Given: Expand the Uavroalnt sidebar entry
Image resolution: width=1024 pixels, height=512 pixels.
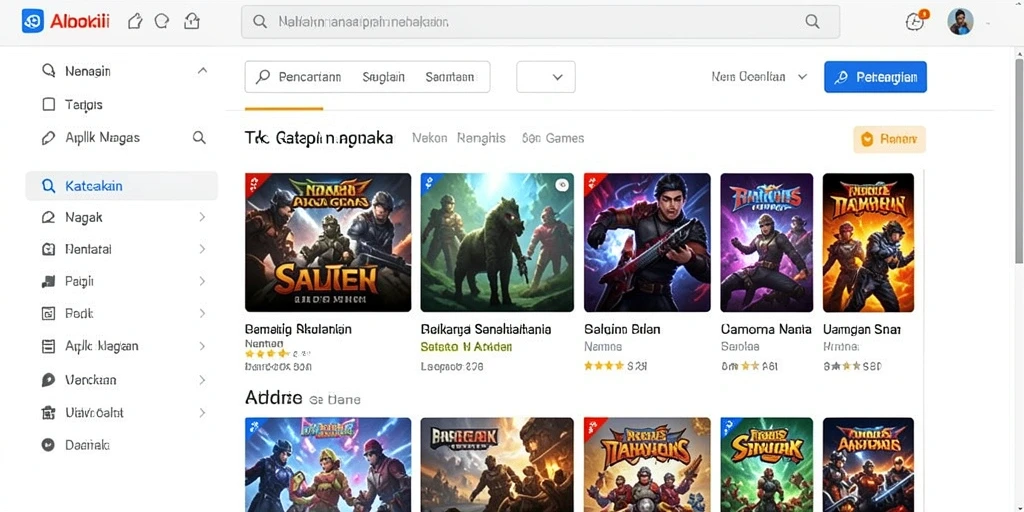Looking at the screenshot, I should 202,413.
